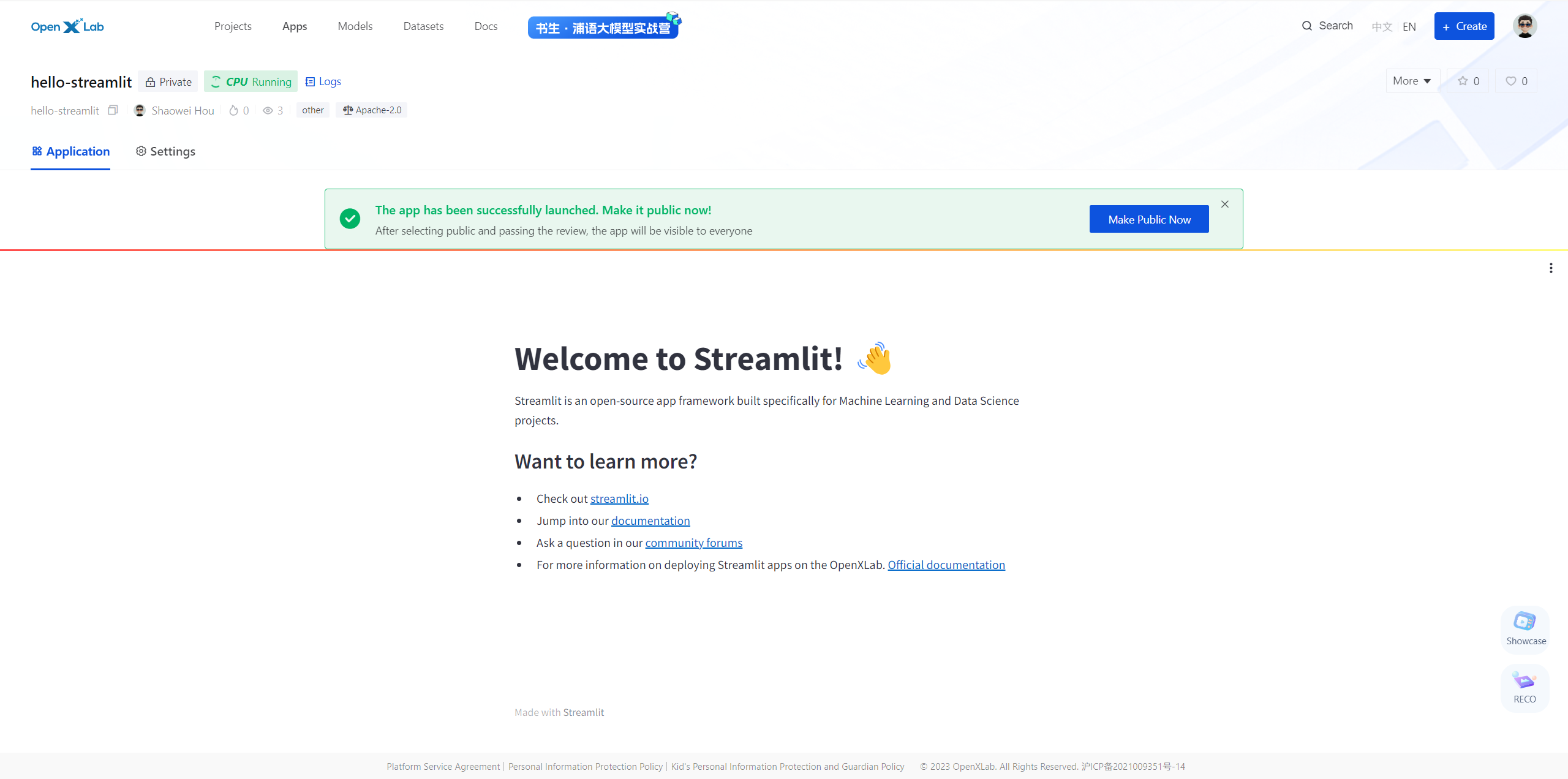The image size is (1568, 779).
Task: Open Kid's Personal Information Protection policy link
Action: (788, 767)
